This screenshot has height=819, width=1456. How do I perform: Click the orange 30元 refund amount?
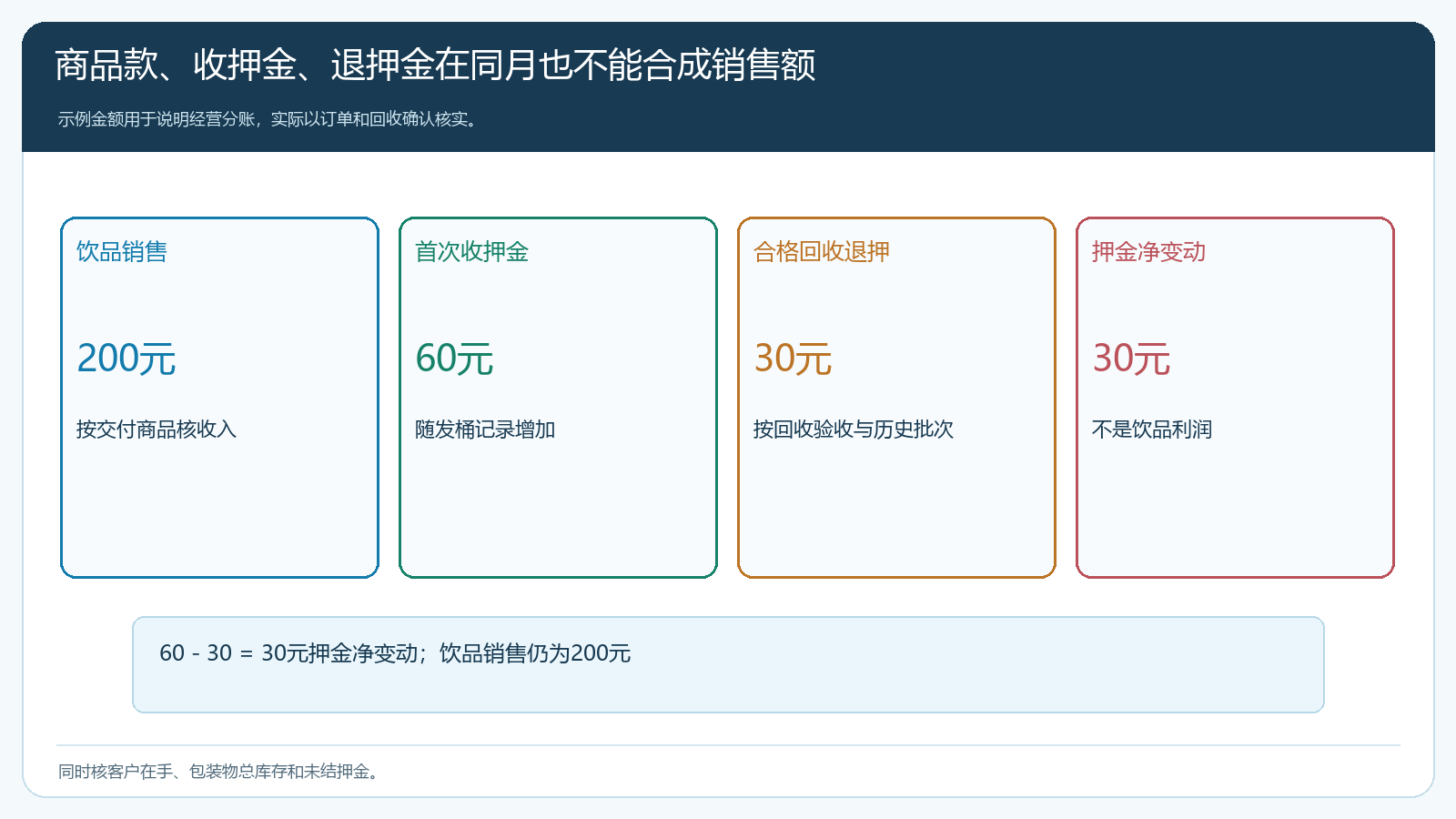click(x=793, y=359)
